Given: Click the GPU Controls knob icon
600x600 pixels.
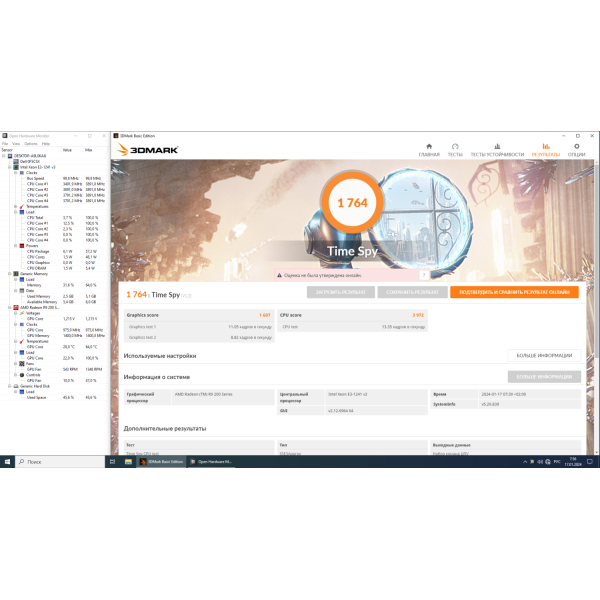Looking at the screenshot, I should (x=22, y=375).
